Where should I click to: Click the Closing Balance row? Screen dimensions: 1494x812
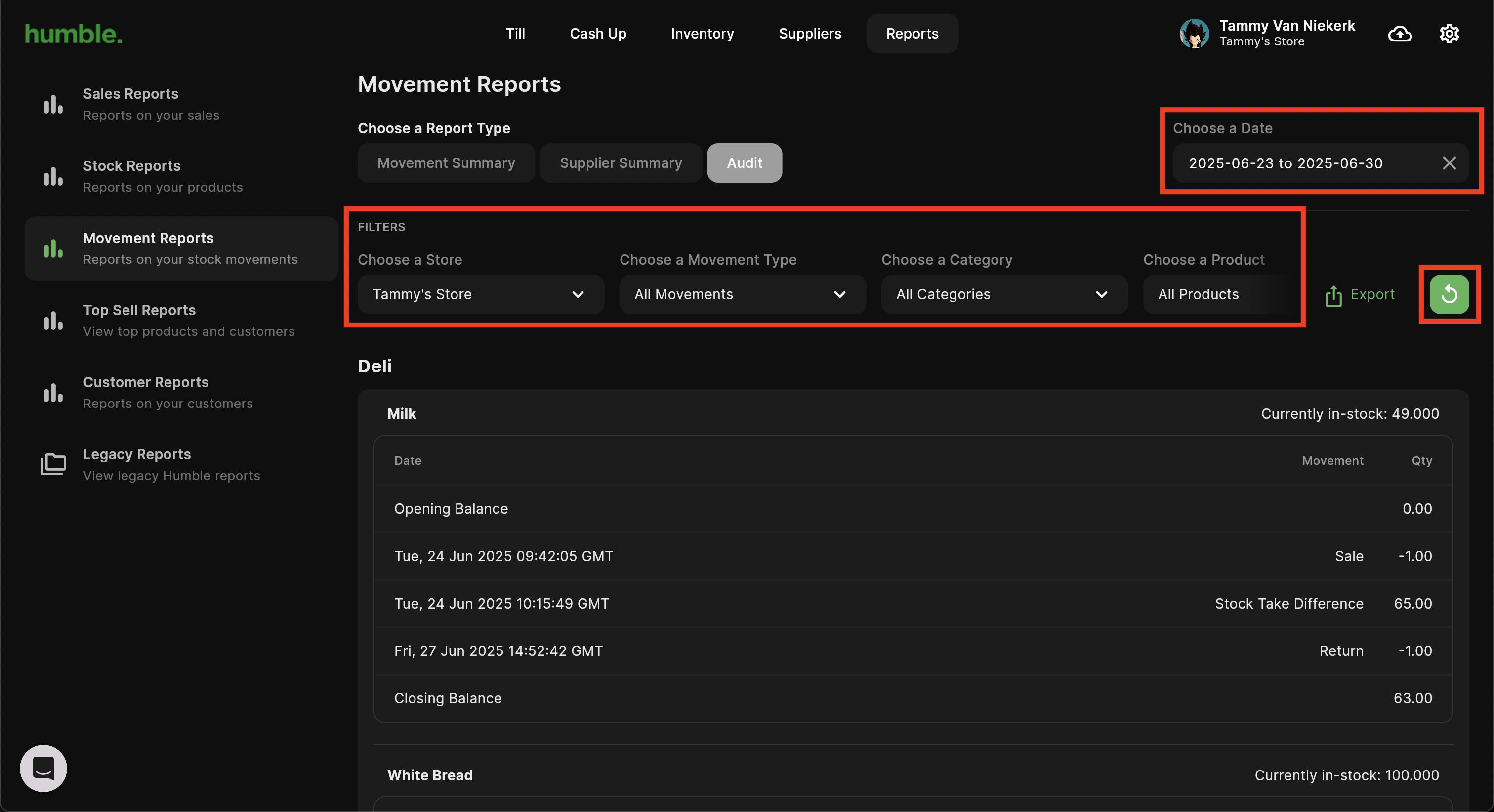tap(913, 698)
